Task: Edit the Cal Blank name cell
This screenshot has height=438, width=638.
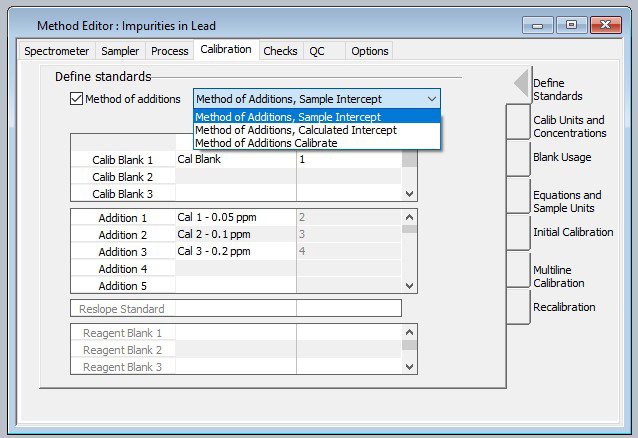Action: (236, 159)
